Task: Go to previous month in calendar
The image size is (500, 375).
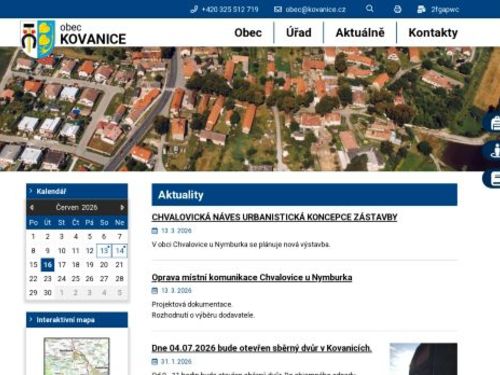Action: (x=32, y=207)
